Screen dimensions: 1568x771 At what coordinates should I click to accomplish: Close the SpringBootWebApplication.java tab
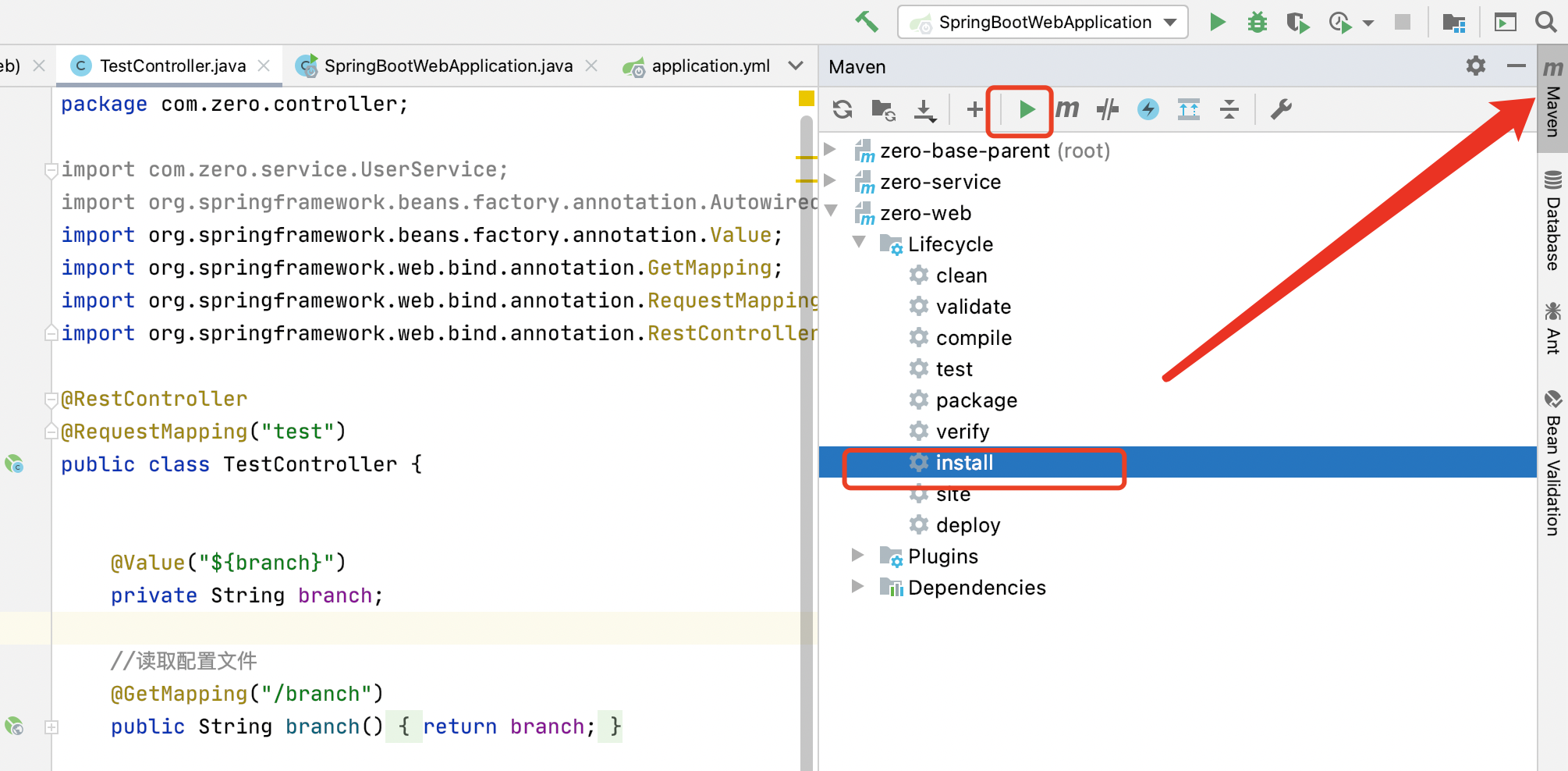point(592,66)
